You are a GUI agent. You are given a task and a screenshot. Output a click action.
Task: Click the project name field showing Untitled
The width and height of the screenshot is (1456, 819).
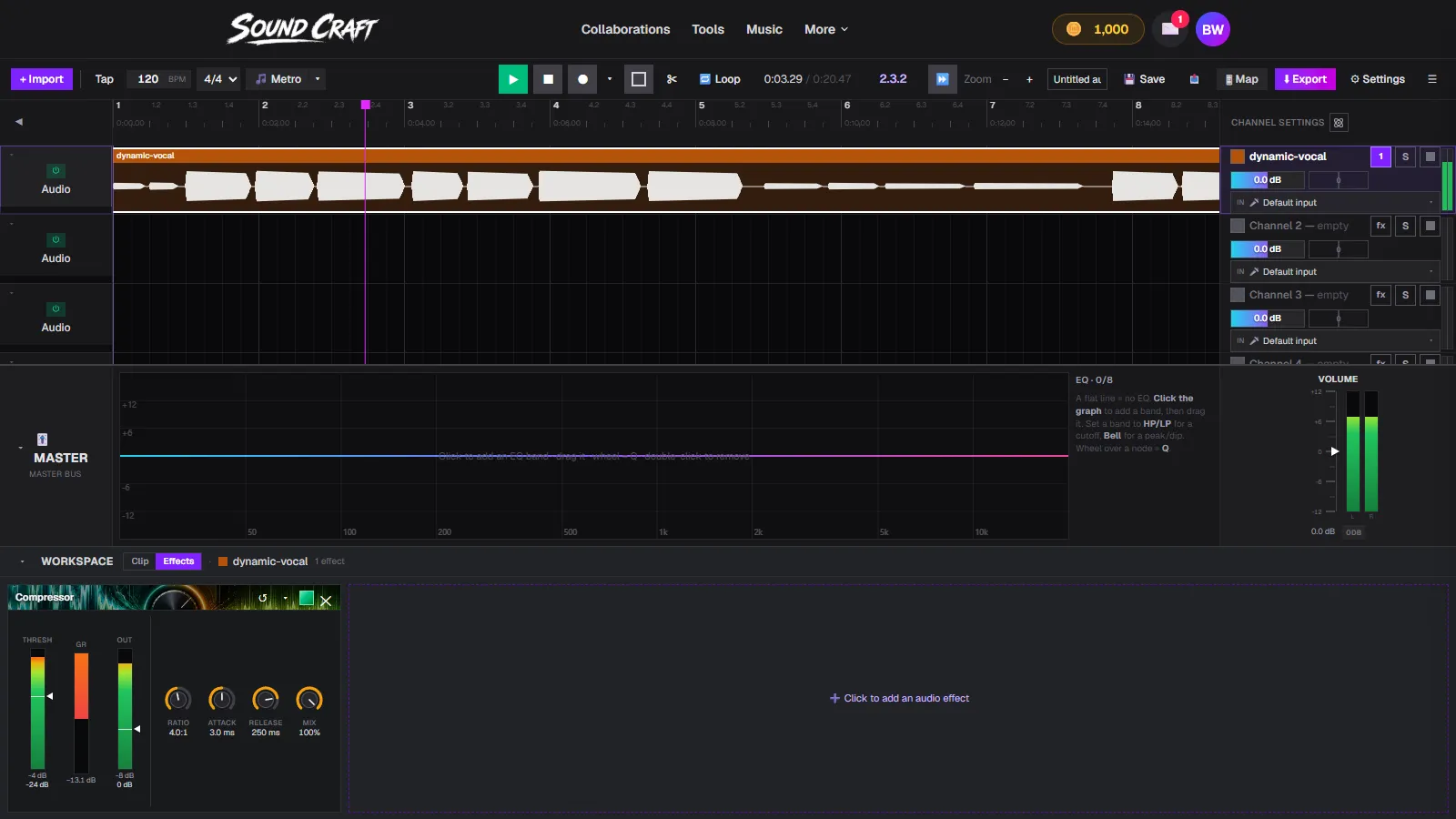(1077, 79)
